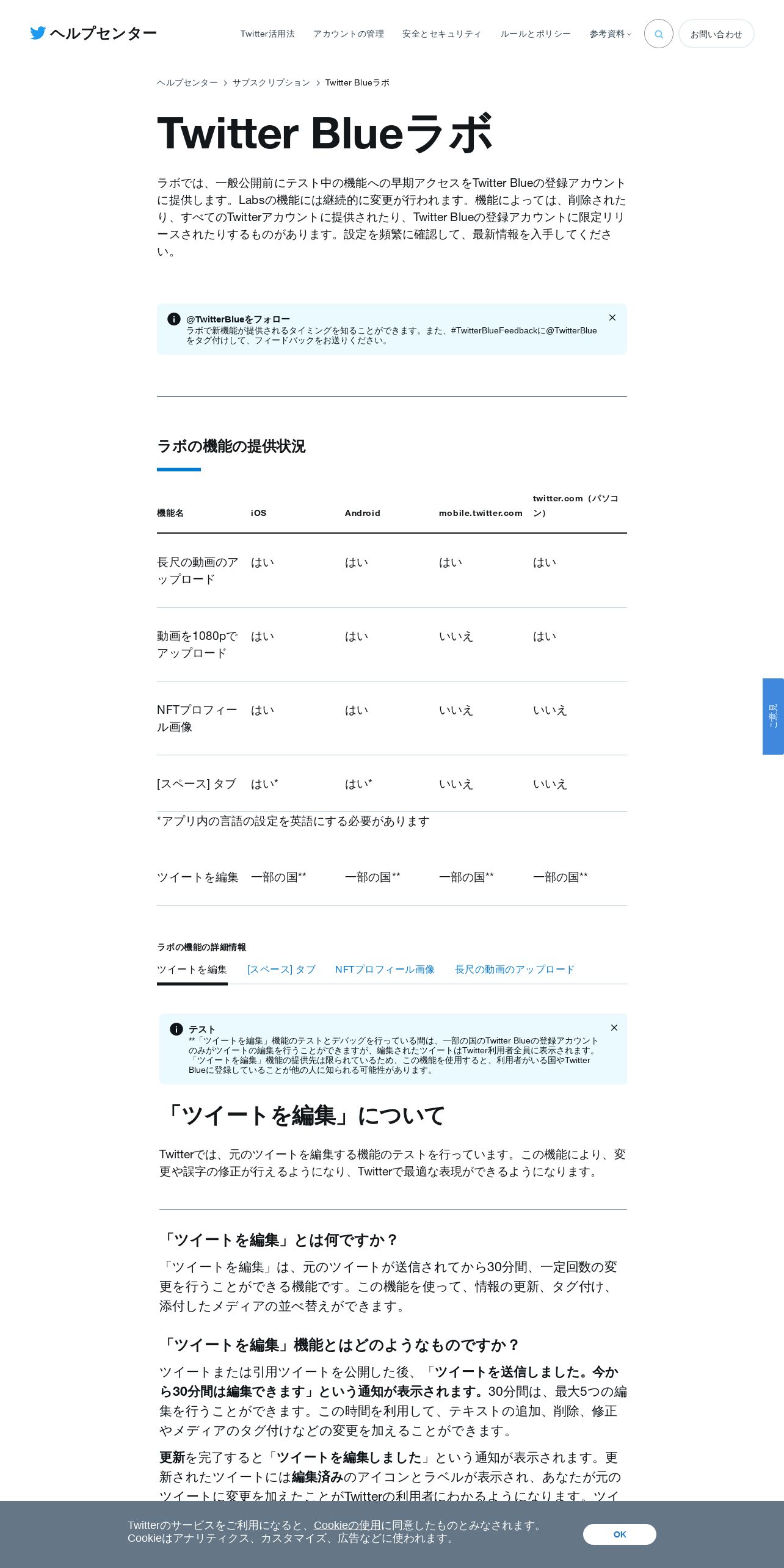
Task: Switch to the [スペース] タブ tab
Action: pos(281,969)
